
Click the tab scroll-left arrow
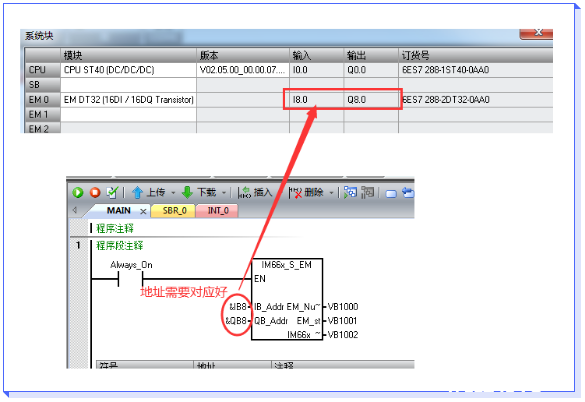click(75, 210)
